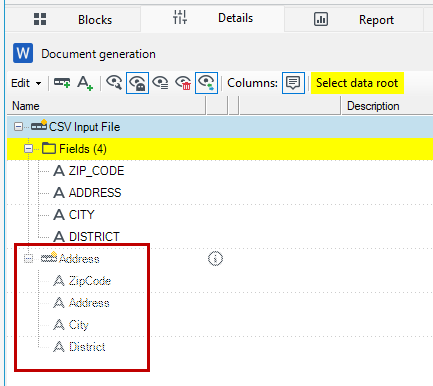Select the ZIP_CODE field

click(x=96, y=171)
